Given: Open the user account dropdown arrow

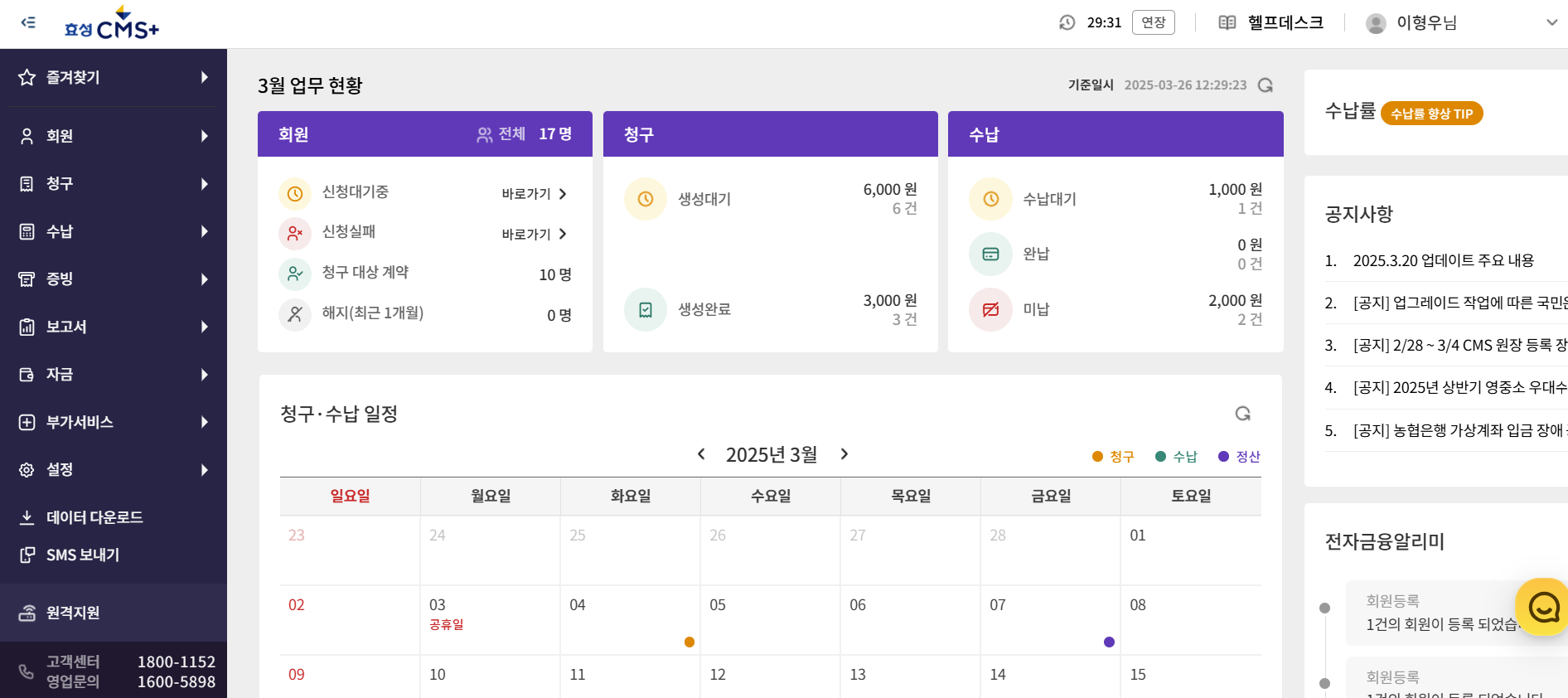Looking at the screenshot, I should pyautogui.click(x=1552, y=22).
